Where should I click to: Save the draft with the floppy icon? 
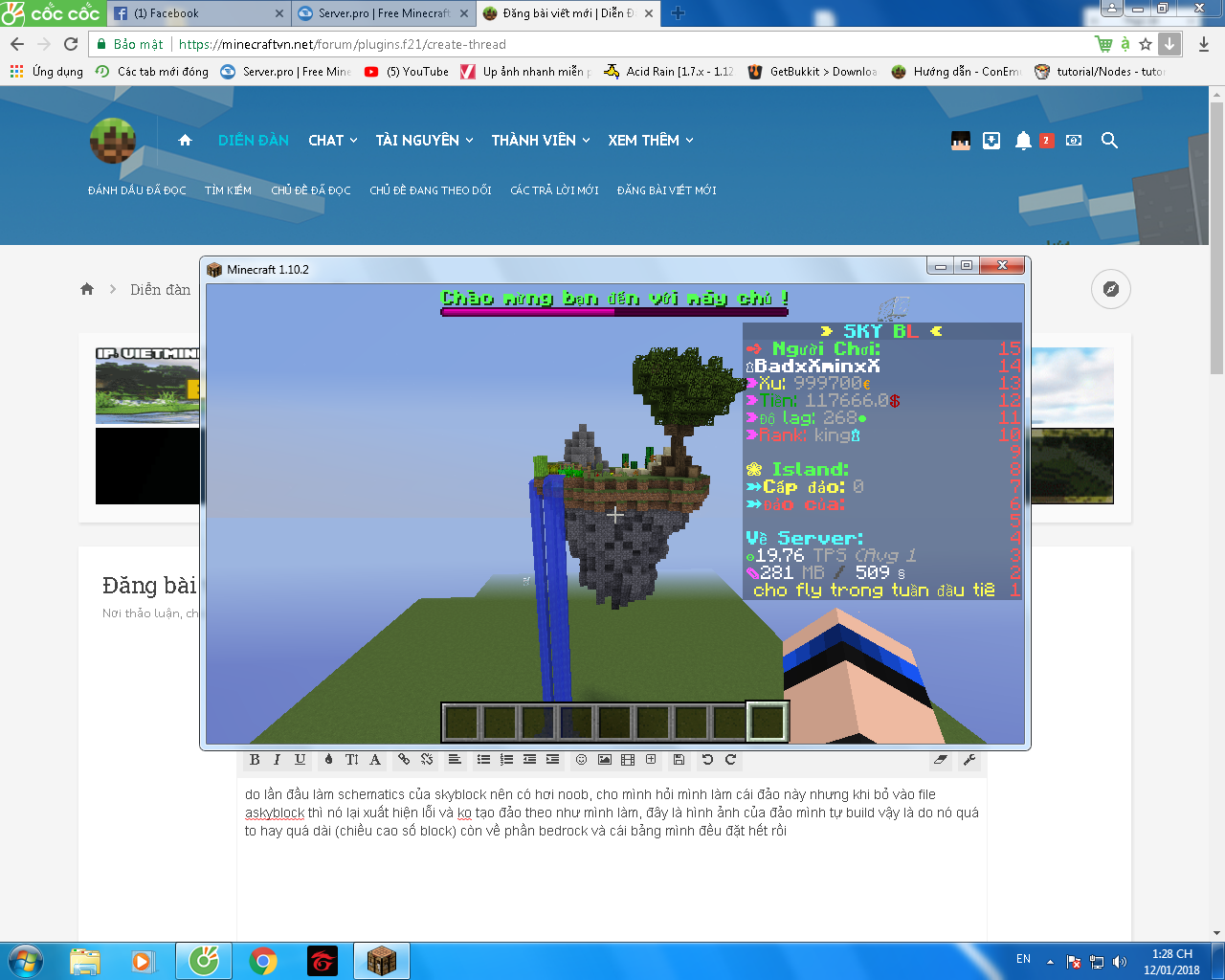679,760
